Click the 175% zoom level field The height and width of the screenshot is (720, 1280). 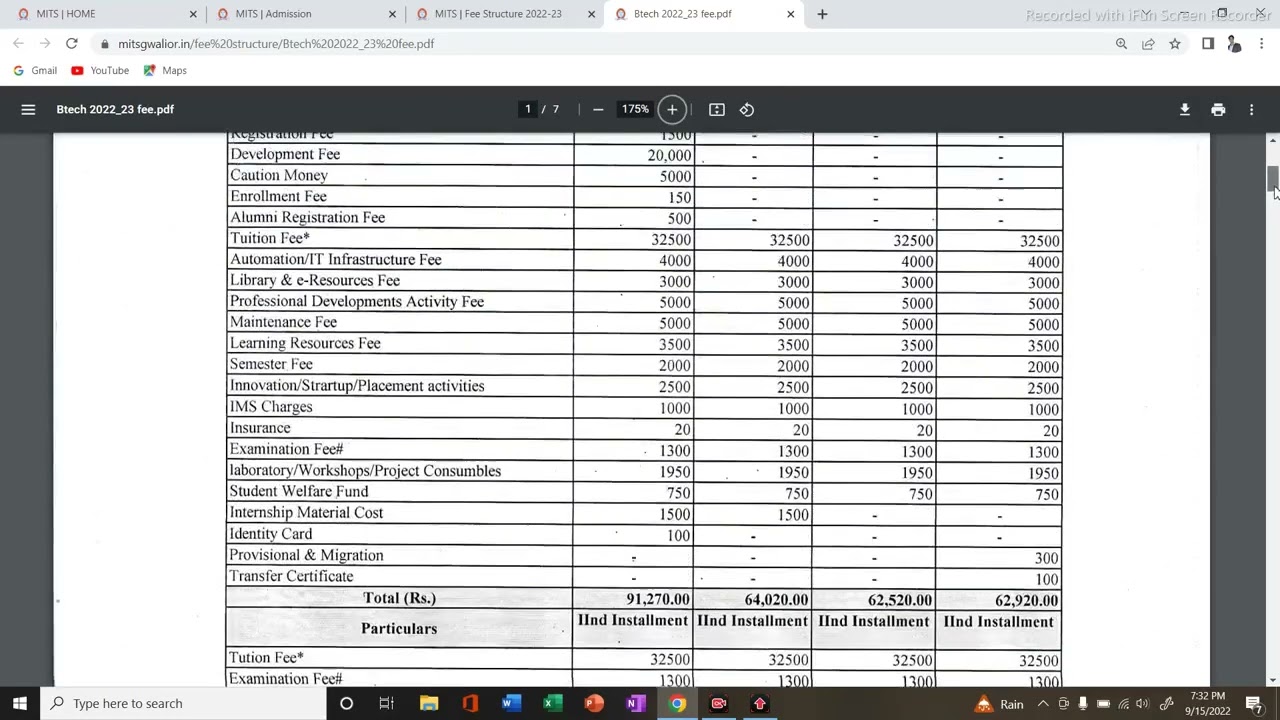[x=635, y=109]
